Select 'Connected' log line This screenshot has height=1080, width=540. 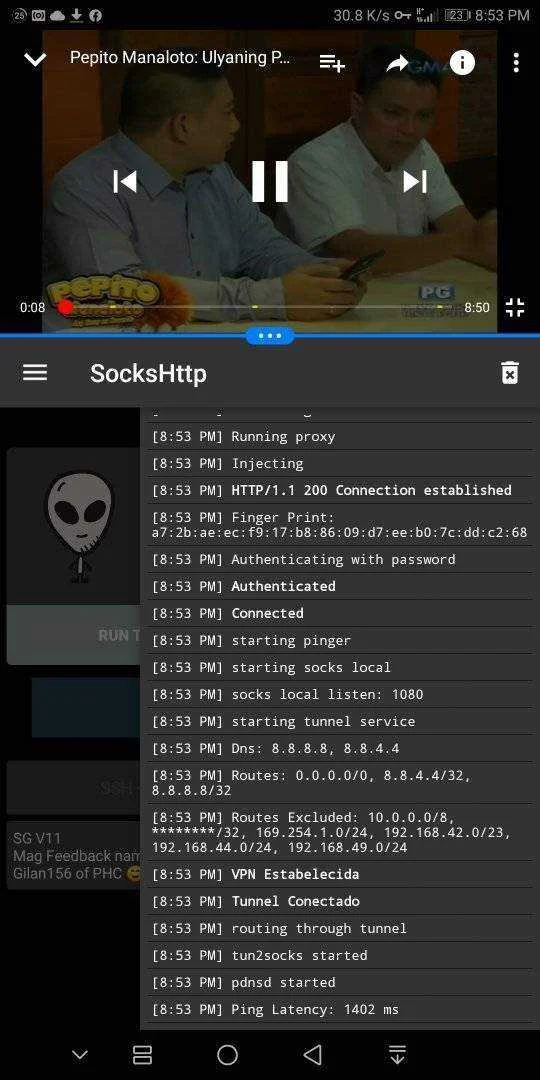coord(340,613)
